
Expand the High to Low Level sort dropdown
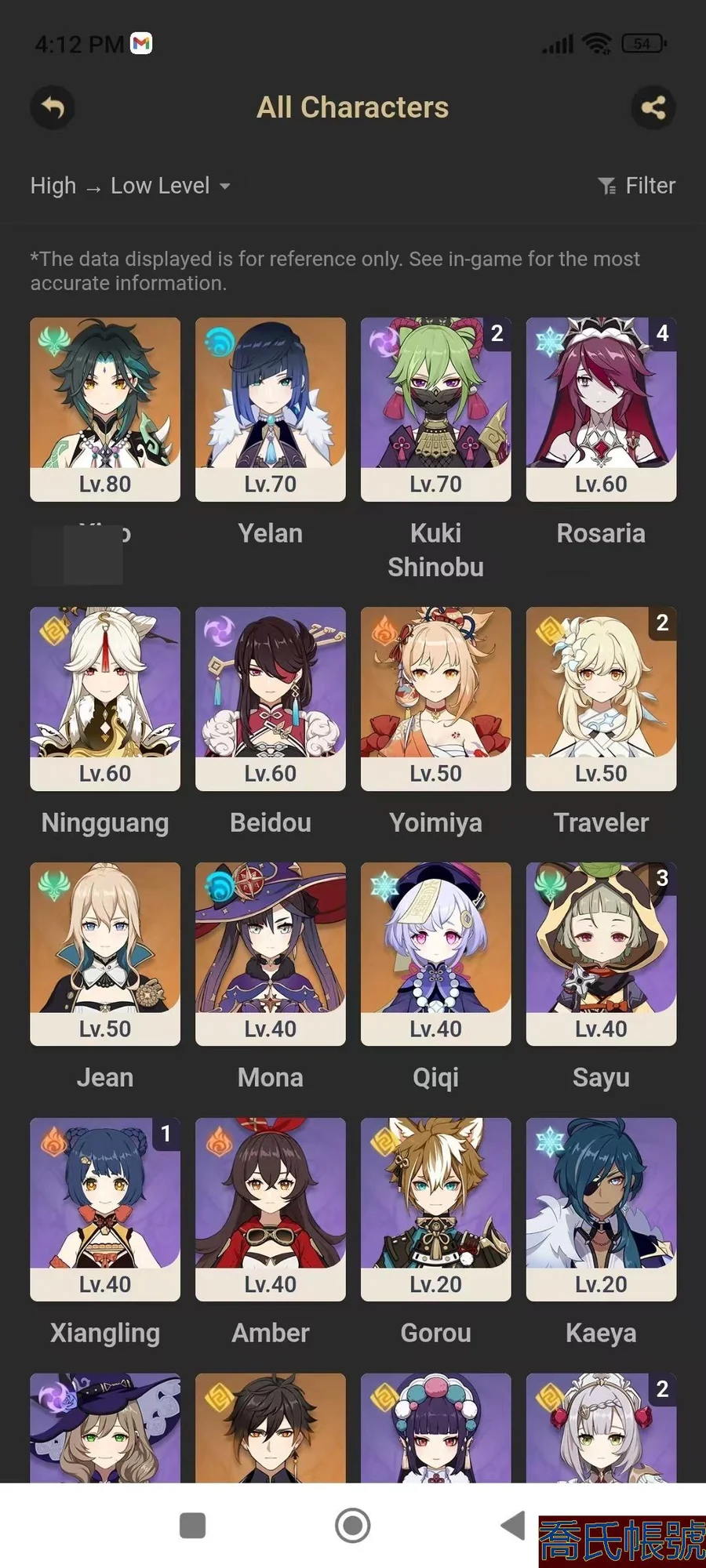[x=130, y=186]
